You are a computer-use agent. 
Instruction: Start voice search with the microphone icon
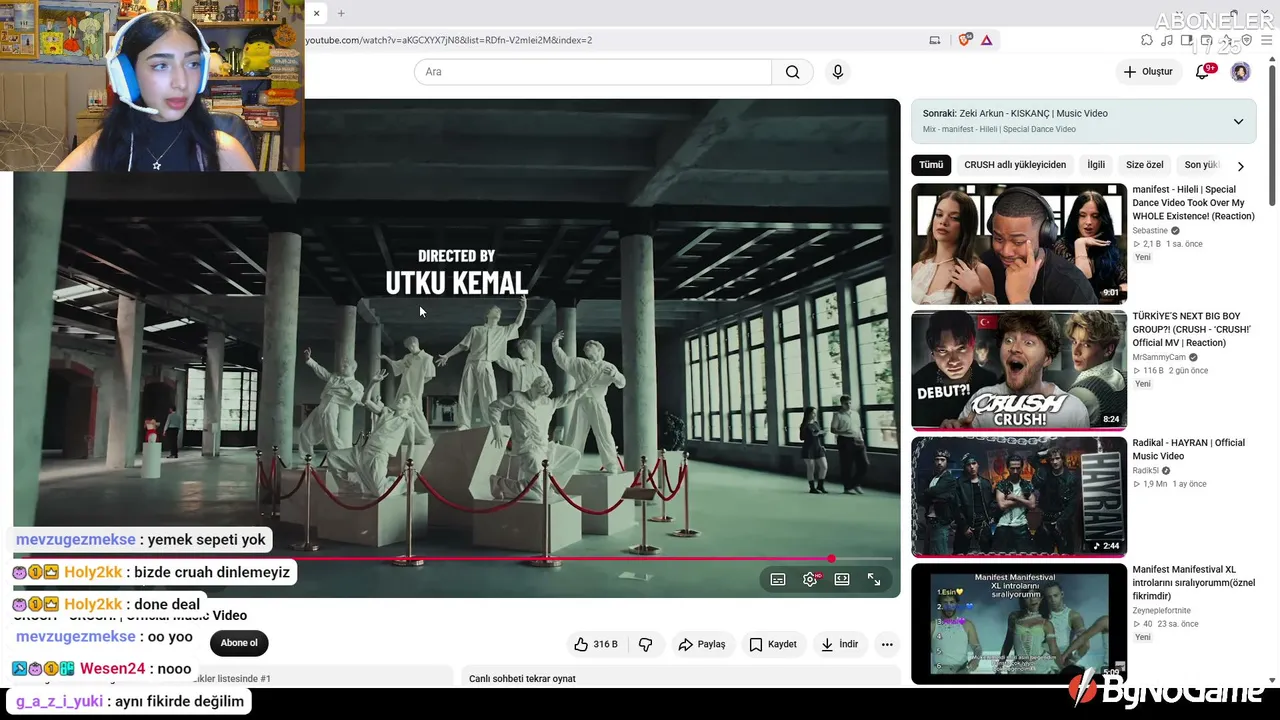(838, 72)
